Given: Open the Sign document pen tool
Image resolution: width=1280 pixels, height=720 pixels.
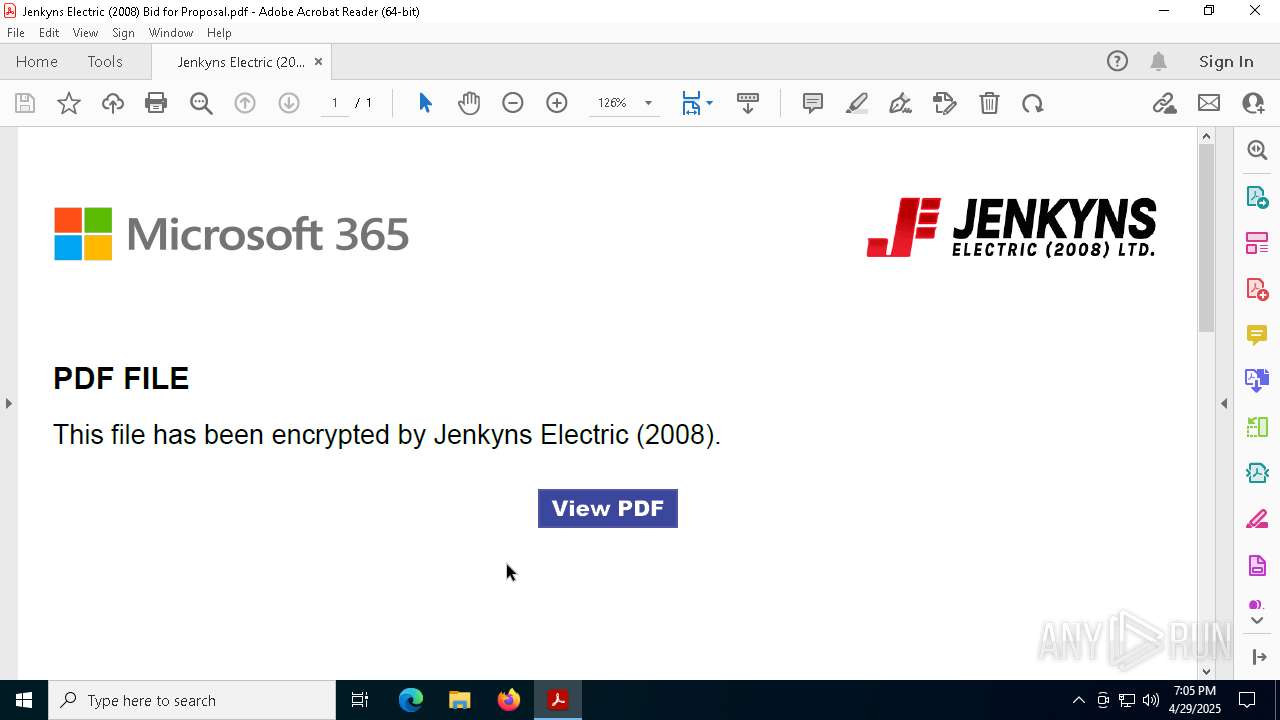Looking at the screenshot, I should (900, 103).
